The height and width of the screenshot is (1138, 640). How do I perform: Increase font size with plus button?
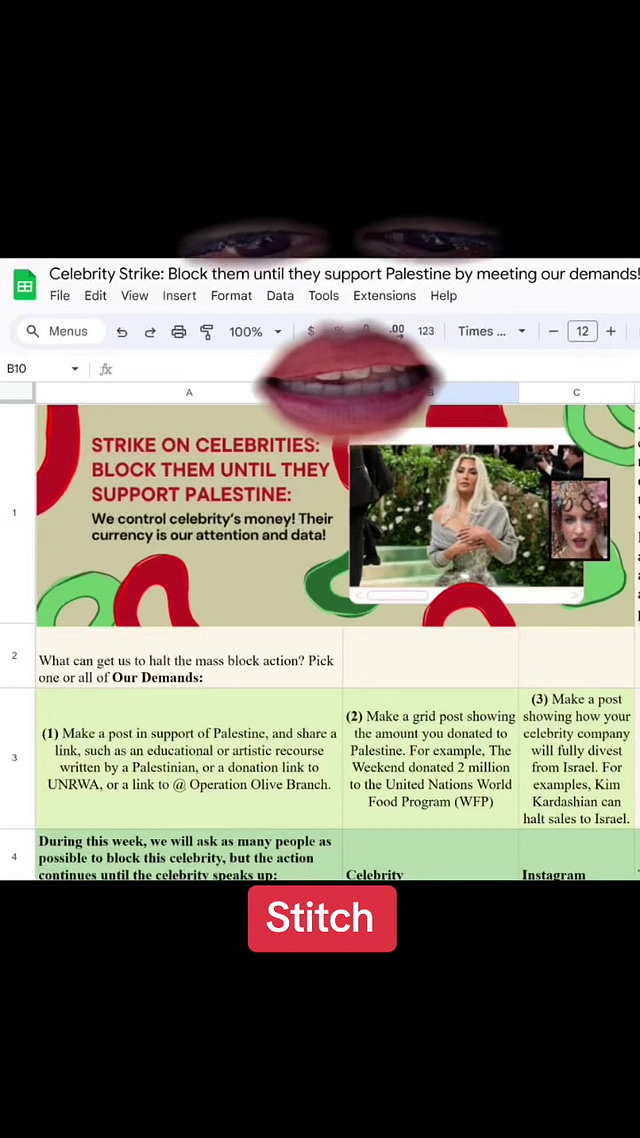(x=611, y=331)
